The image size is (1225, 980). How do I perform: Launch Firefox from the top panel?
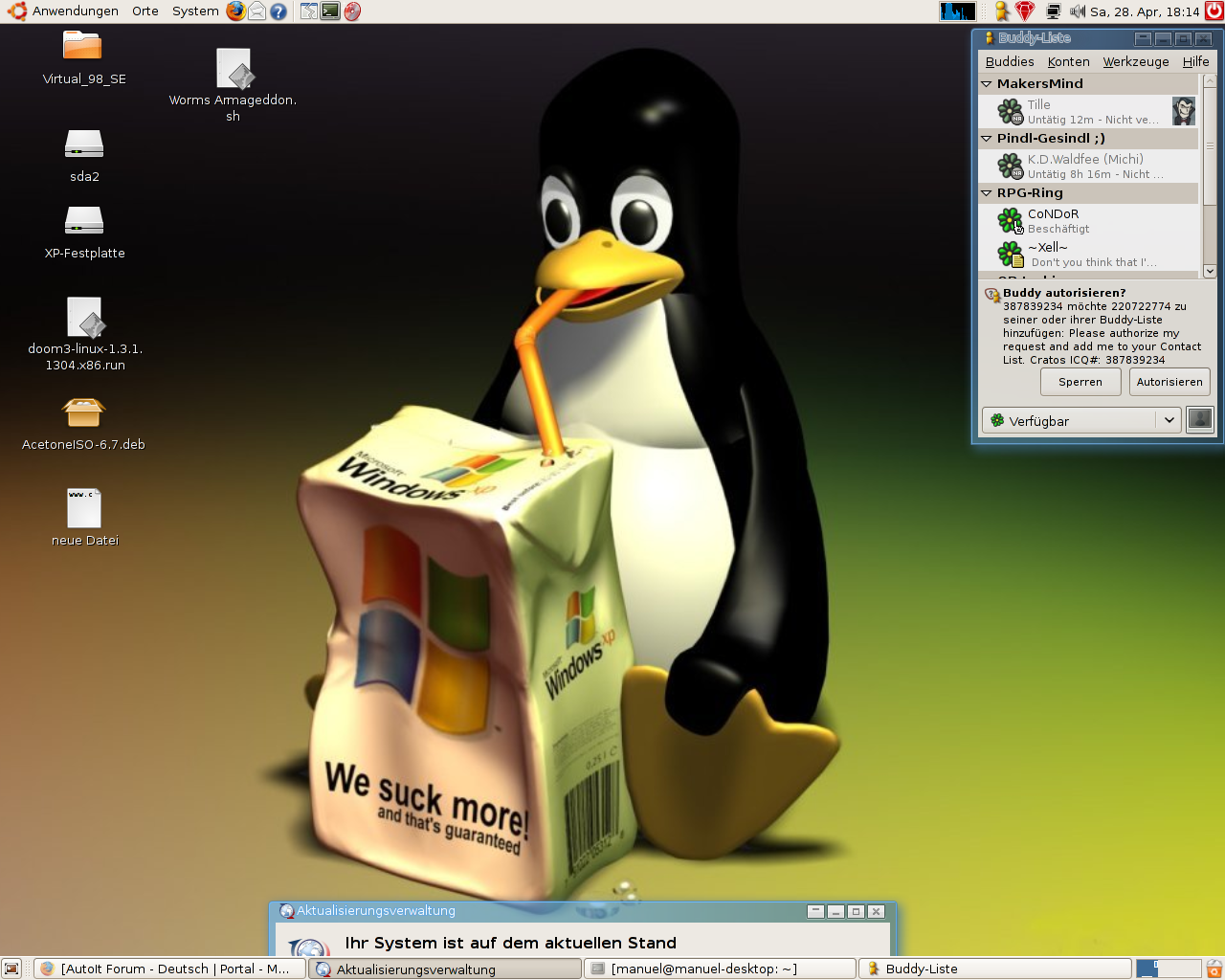point(235,11)
